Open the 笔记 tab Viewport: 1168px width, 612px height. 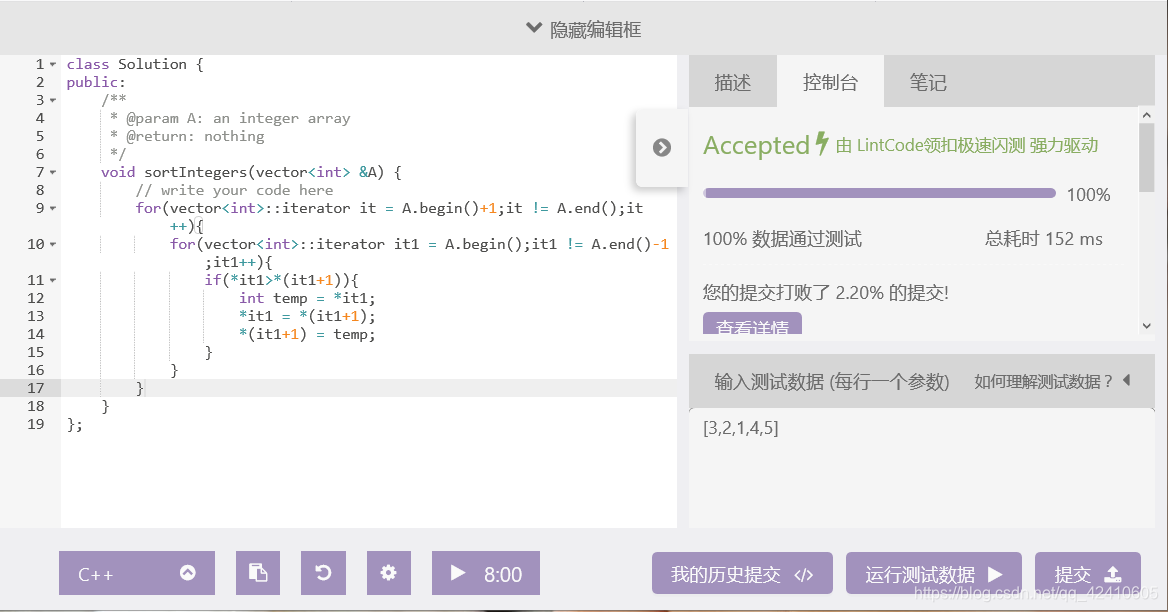927,82
